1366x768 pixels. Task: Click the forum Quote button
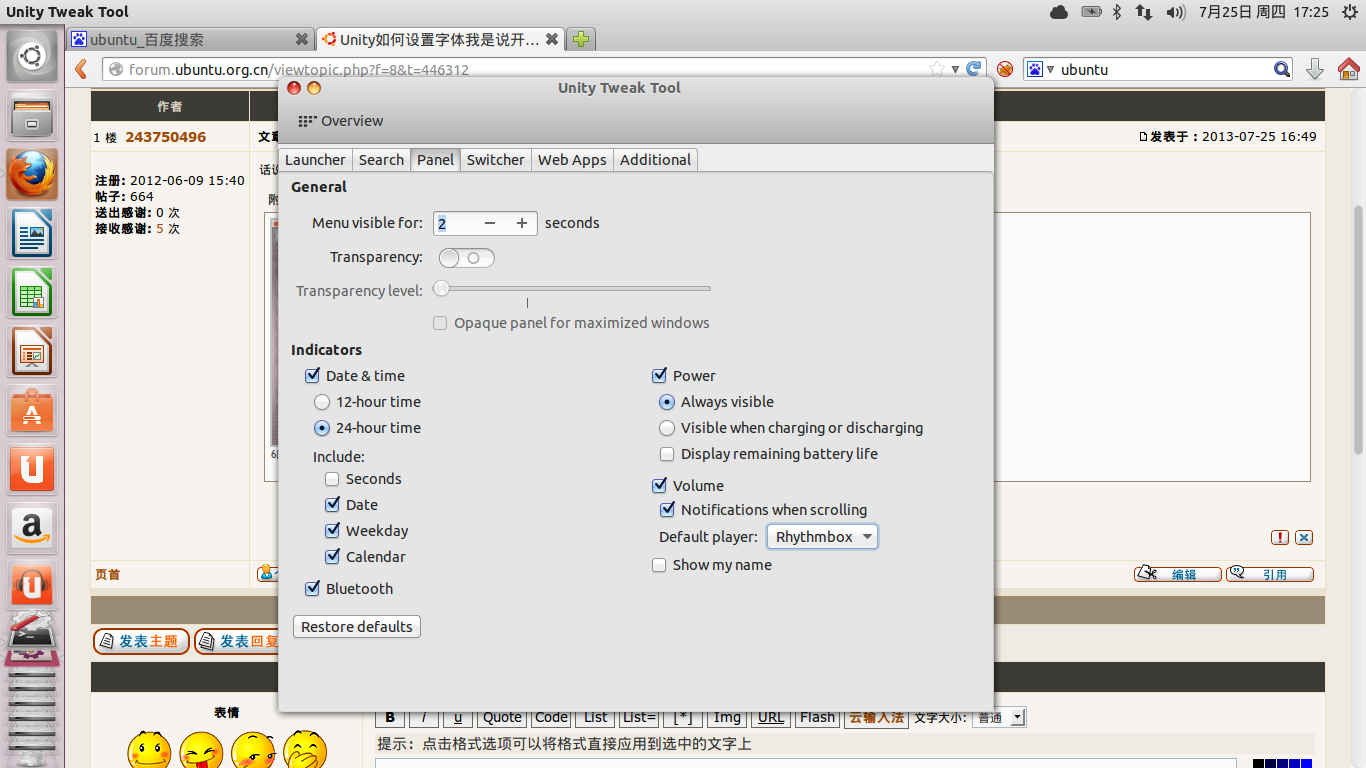[502, 717]
